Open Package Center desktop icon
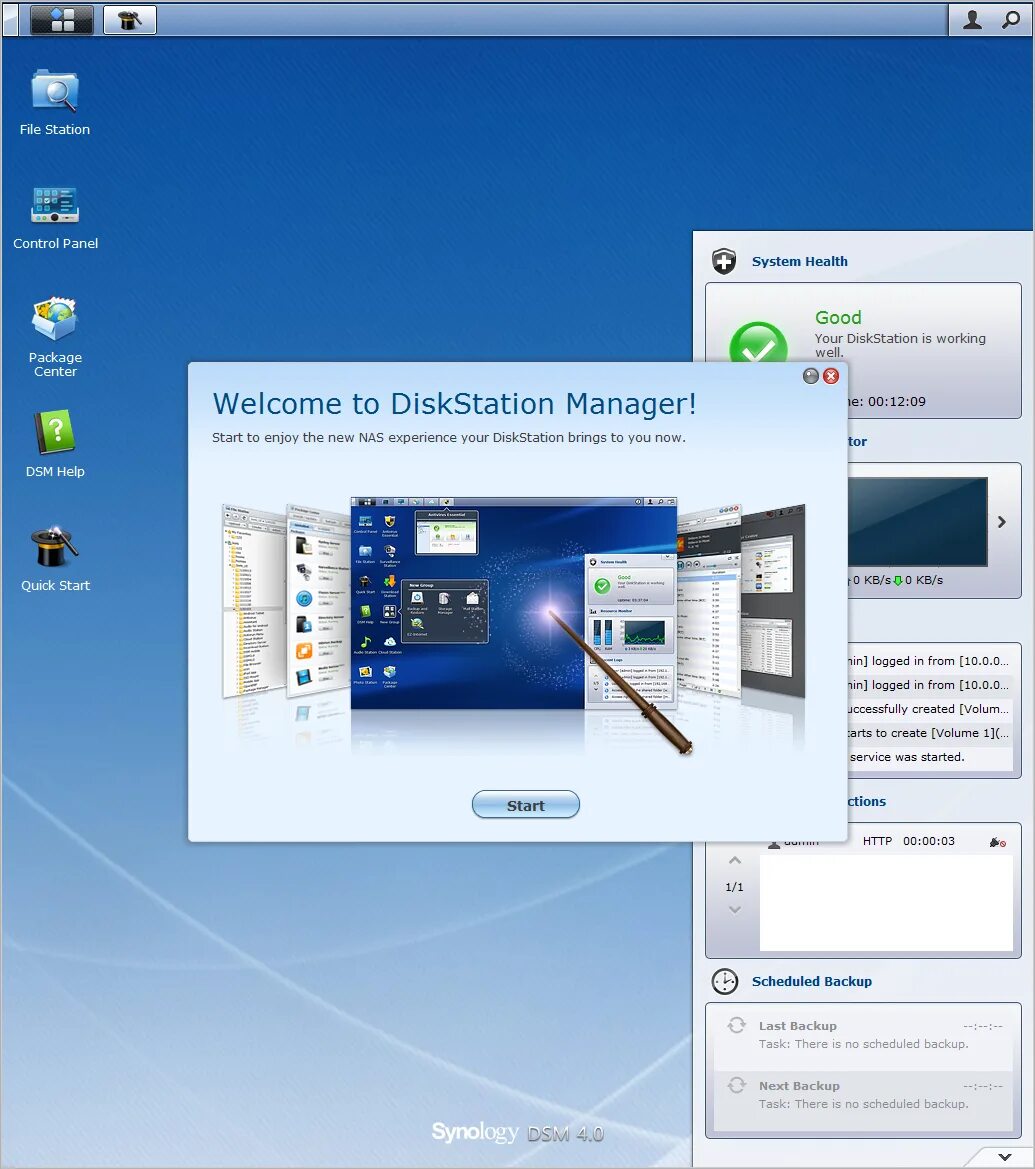The width and height of the screenshot is (1035, 1169). click(x=55, y=338)
